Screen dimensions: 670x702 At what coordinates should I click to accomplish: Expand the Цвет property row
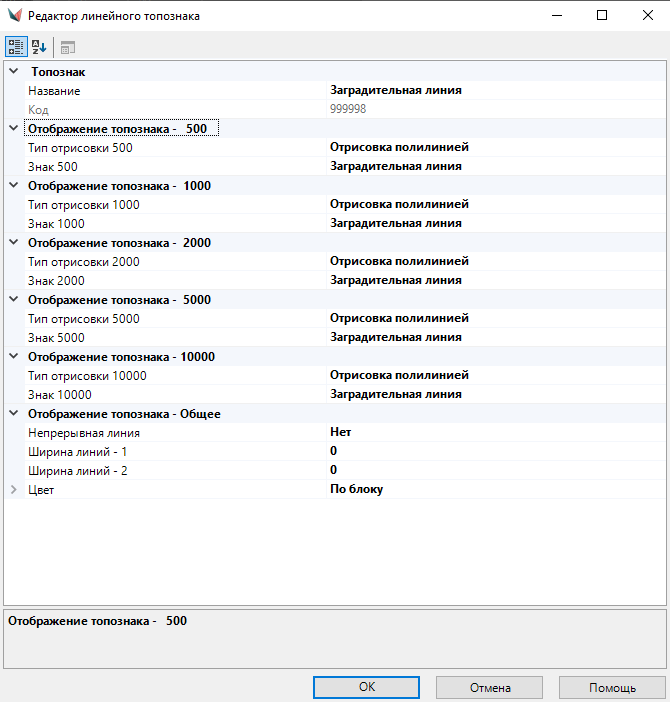pyautogui.click(x=13, y=490)
